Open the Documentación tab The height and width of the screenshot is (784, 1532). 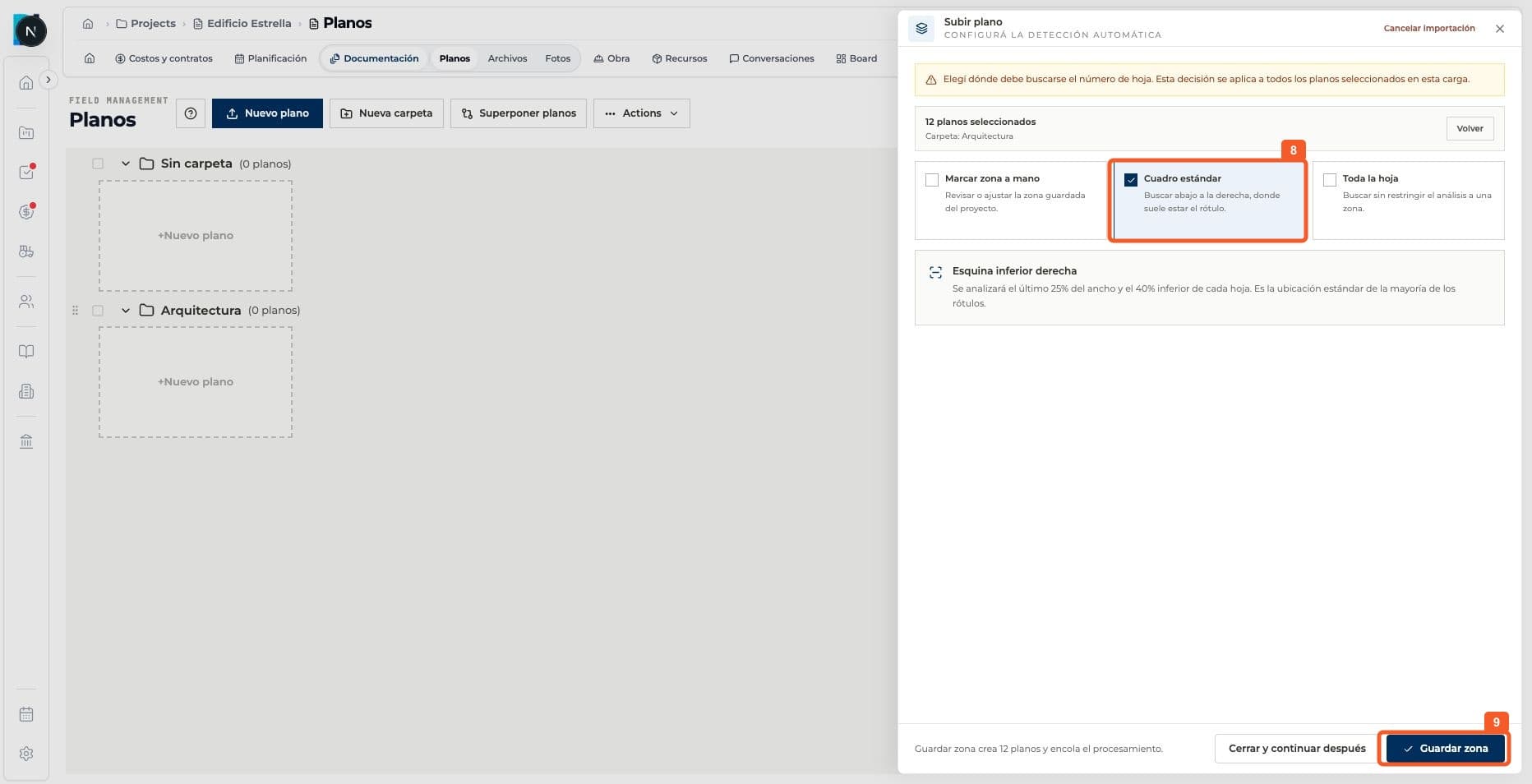click(x=375, y=58)
